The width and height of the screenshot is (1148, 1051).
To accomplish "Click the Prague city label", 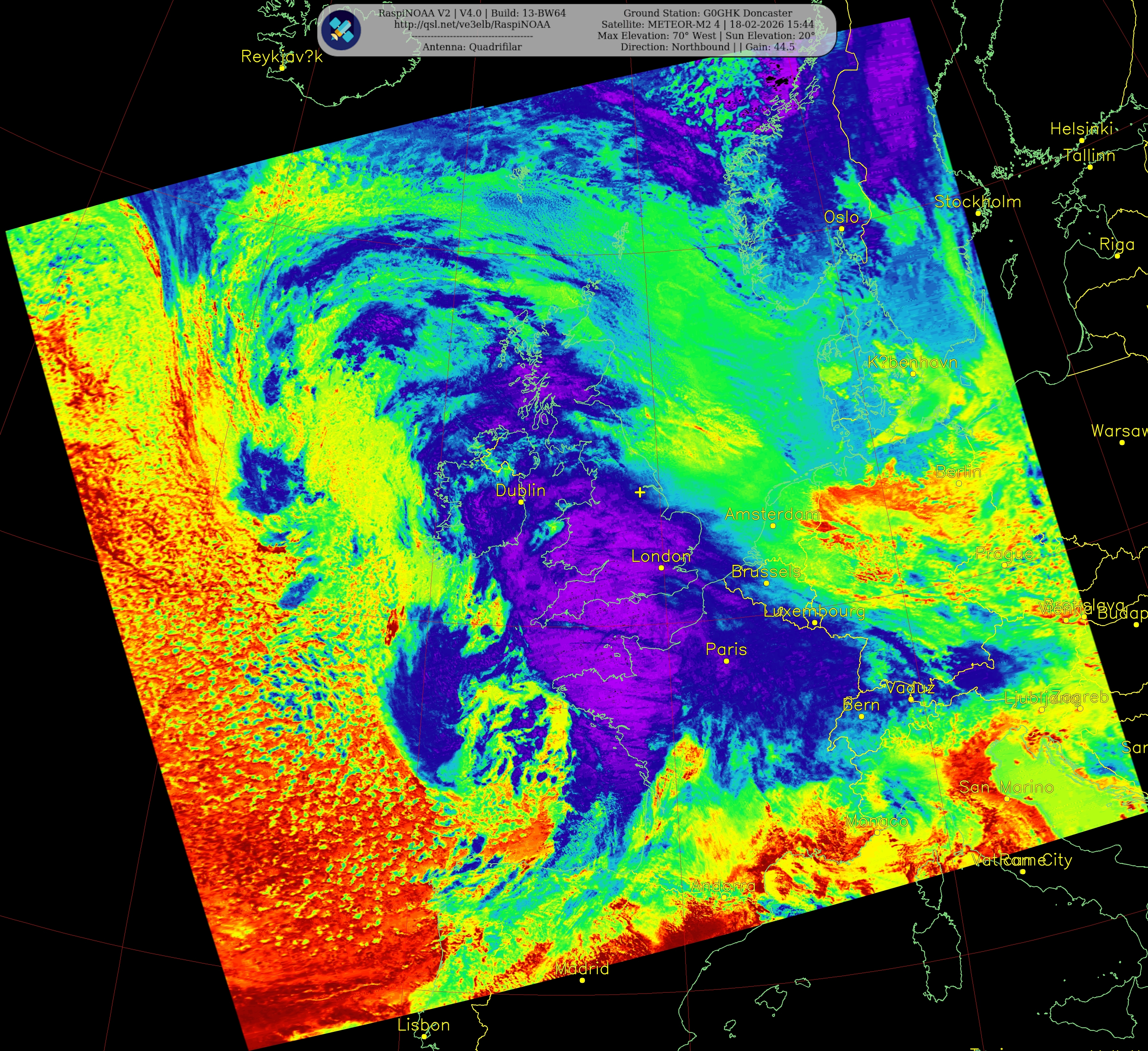I will (x=1004, y=553).
